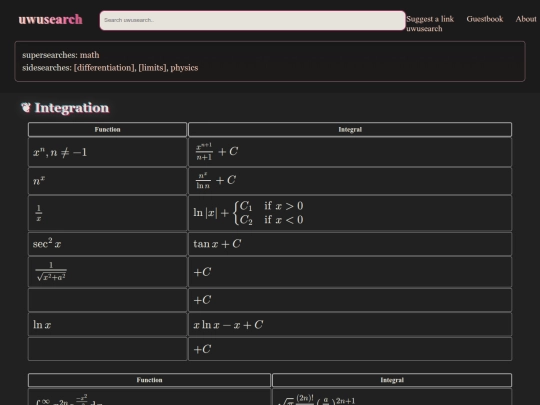Select the x^(n+1)/(n+1) + C integral cell
540x405 pixels.
tap(350, 152)
